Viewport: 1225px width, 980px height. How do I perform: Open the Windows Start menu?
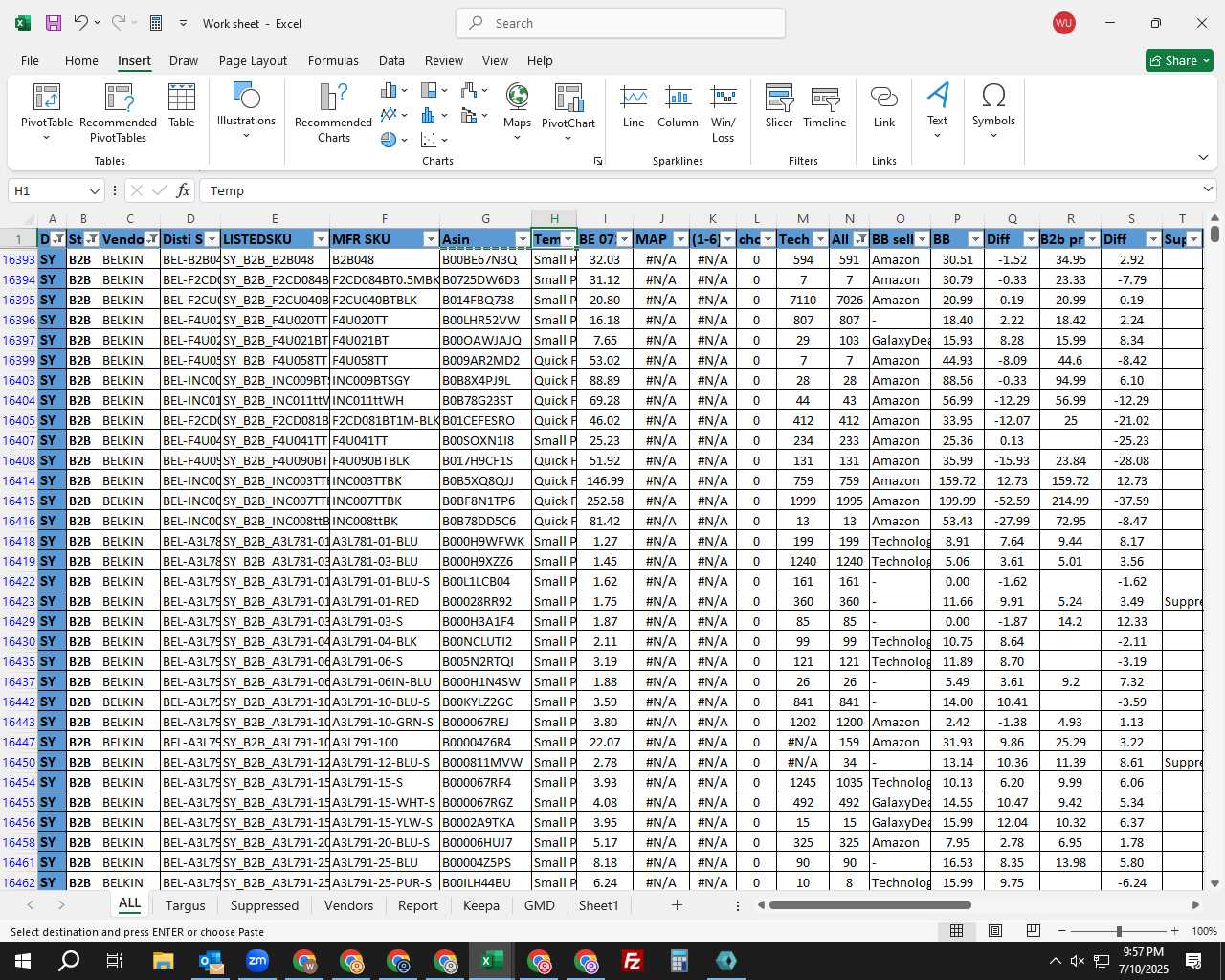[22, 961]
